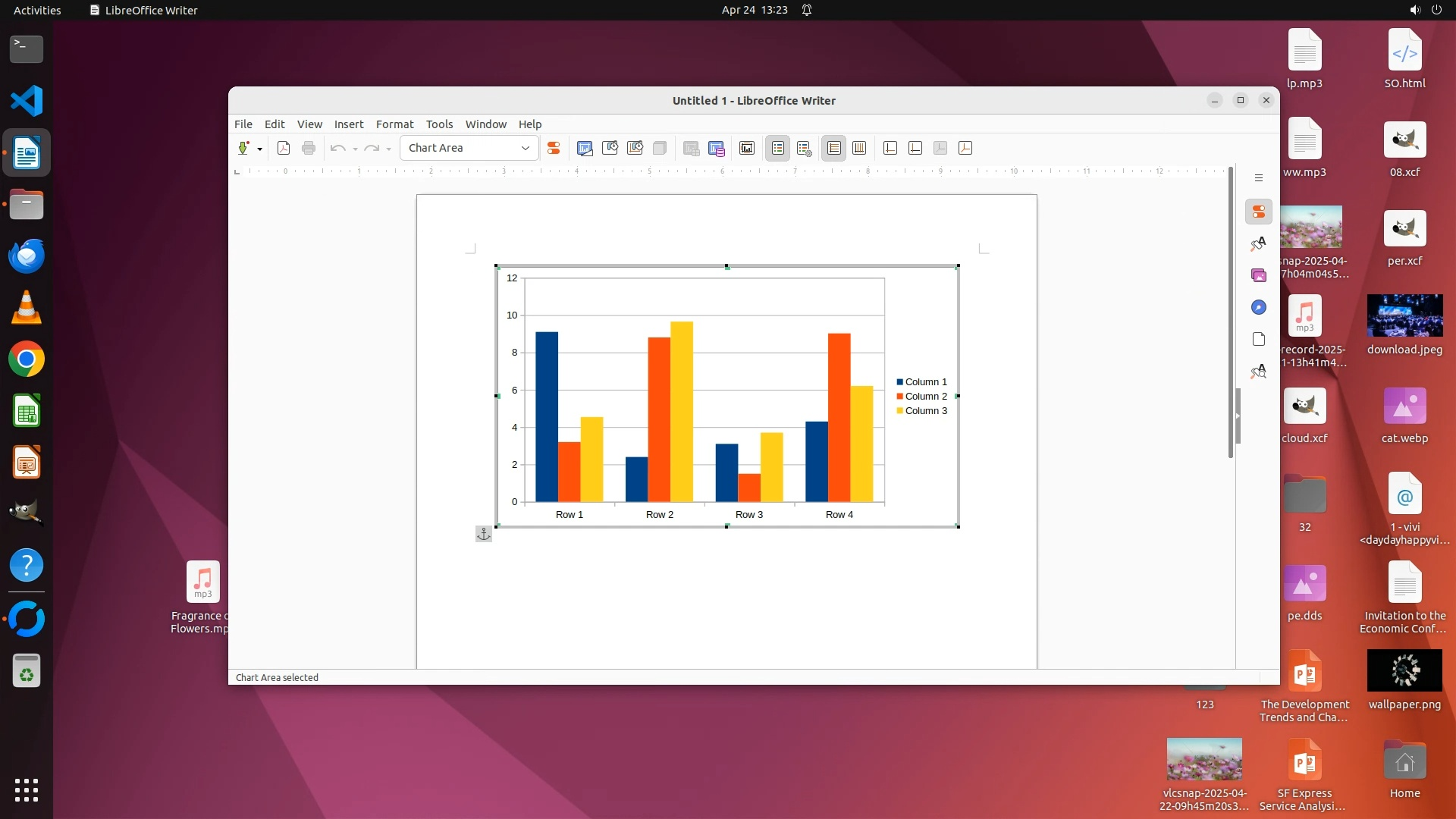The image size is (1456, 819).
Task: Click the Column 2 legend entry
Action: tap(925, 397)
